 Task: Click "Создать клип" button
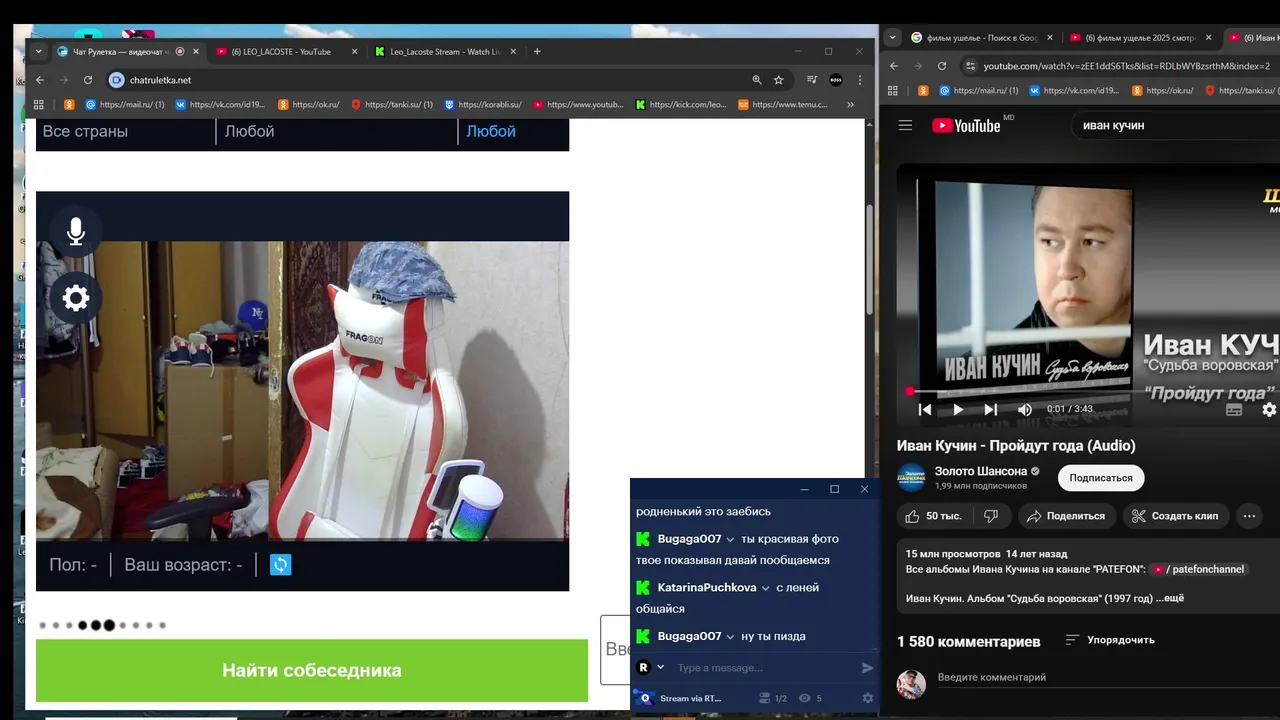click(x=1175, y=516)
